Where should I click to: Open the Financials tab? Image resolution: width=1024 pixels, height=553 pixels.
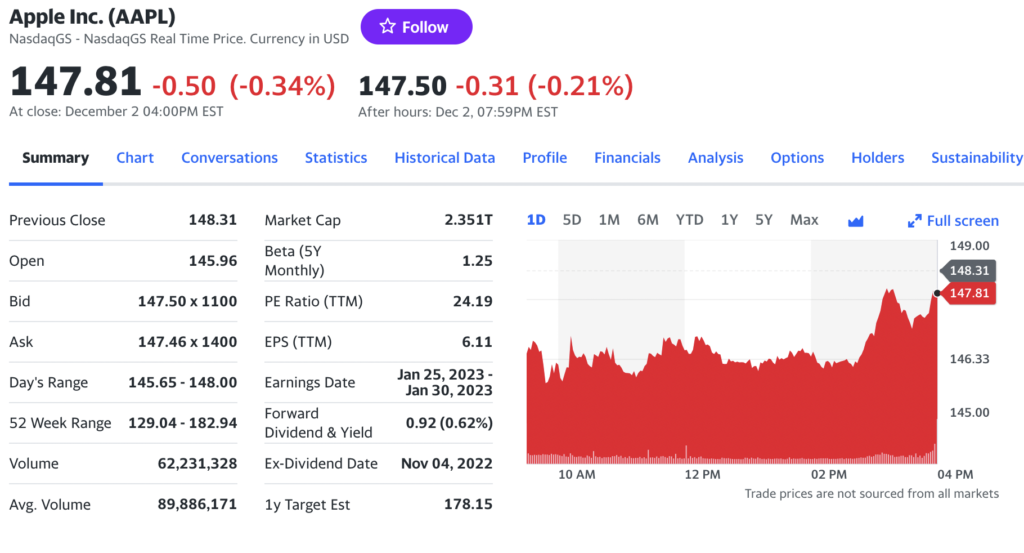(627, 158)
